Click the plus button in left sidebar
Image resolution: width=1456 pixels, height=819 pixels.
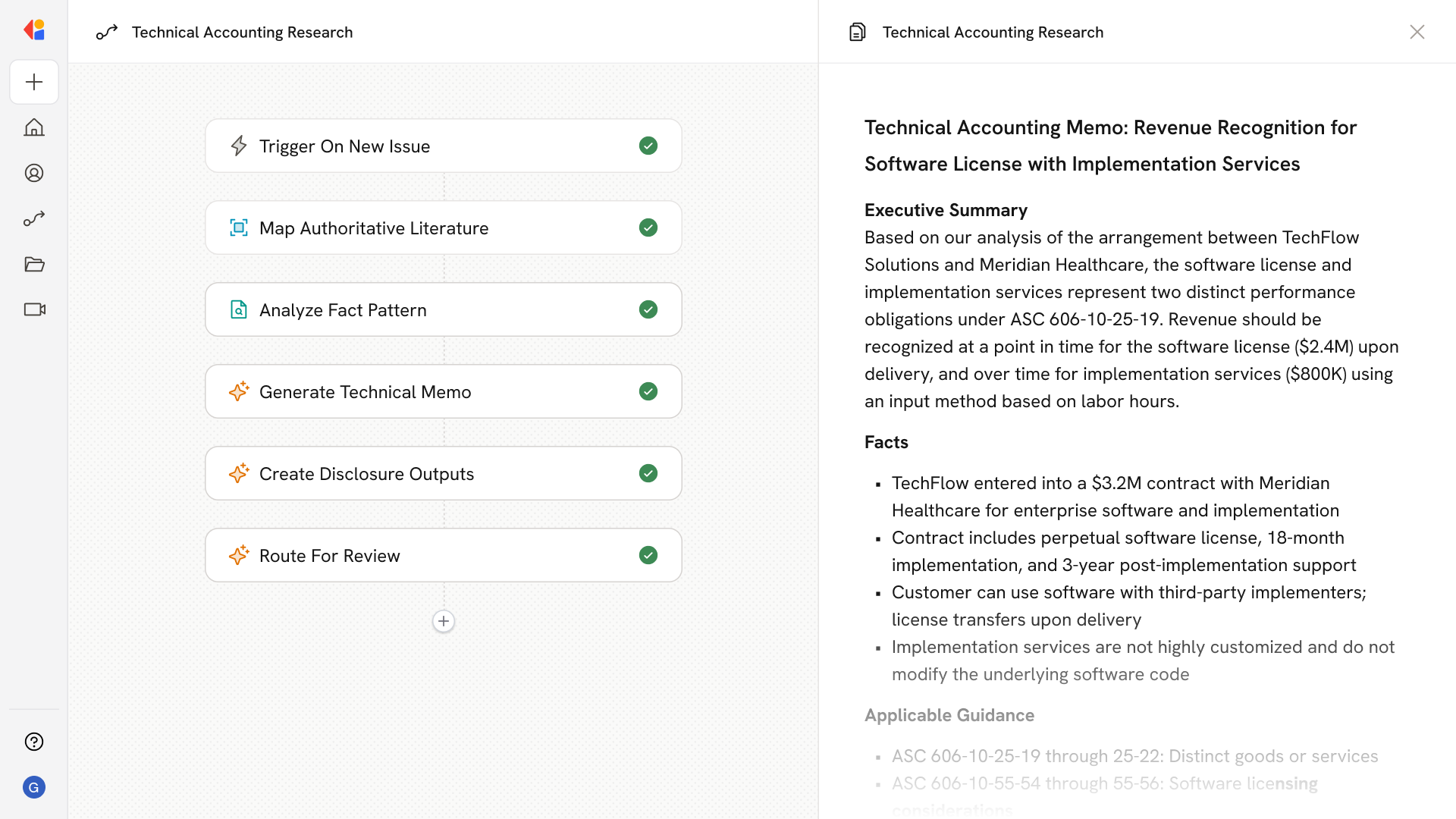(34, 82)
